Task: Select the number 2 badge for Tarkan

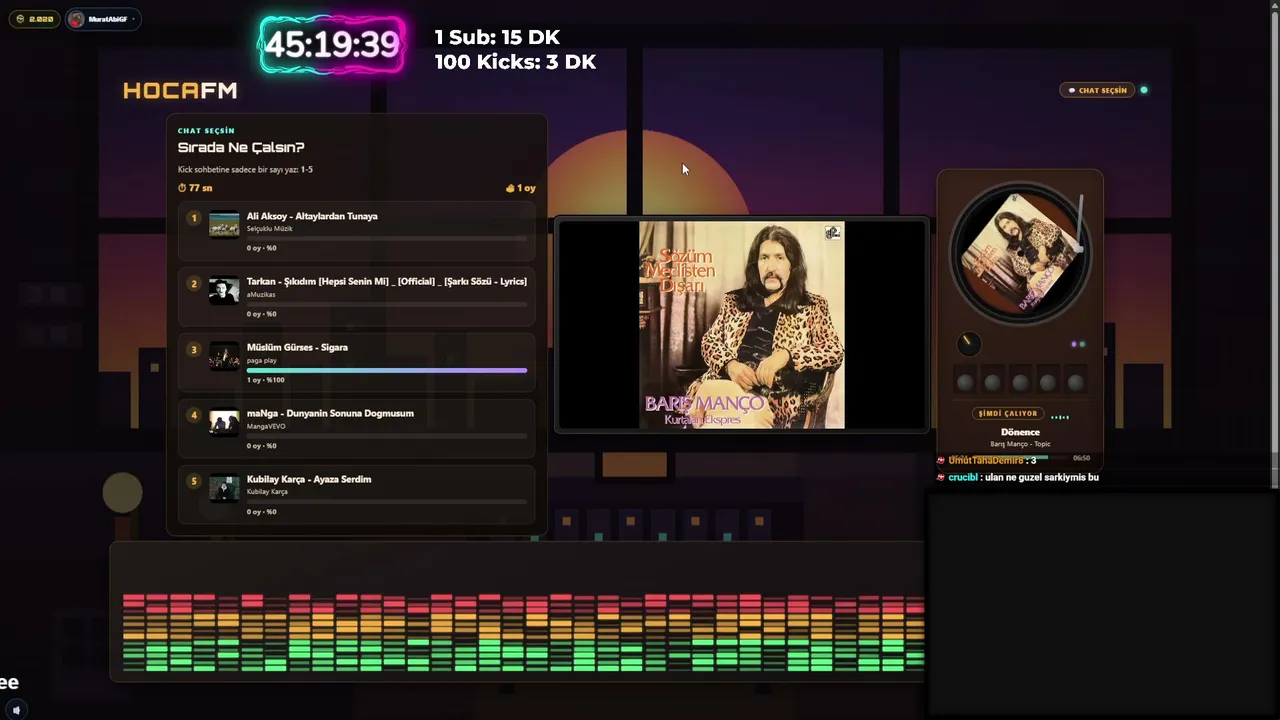Action: (x=194, y=284)
